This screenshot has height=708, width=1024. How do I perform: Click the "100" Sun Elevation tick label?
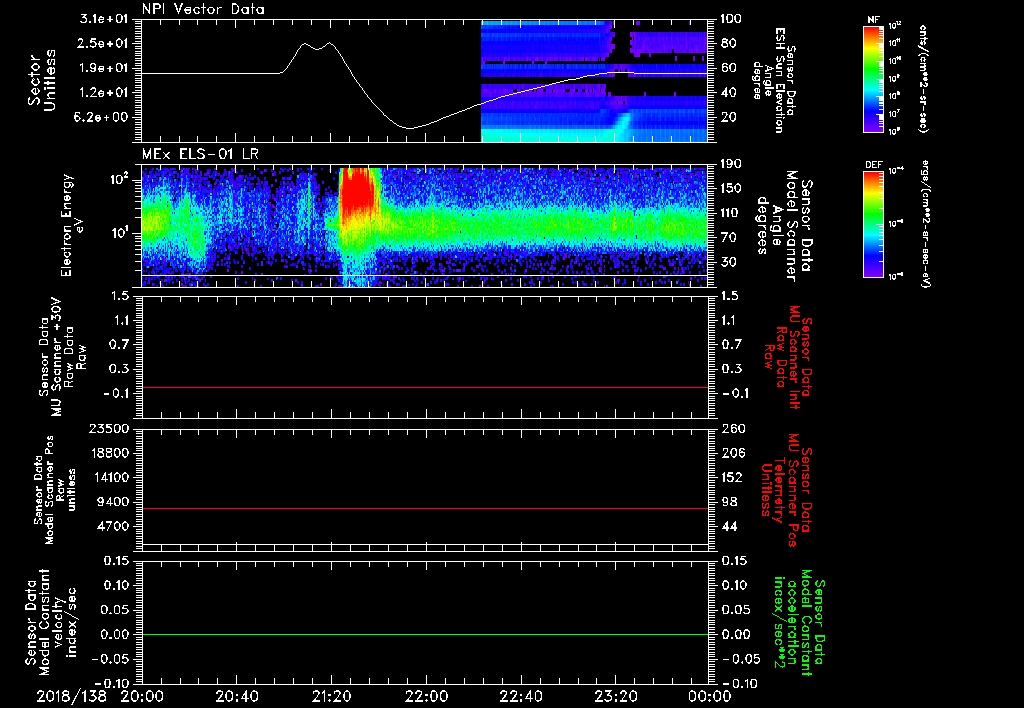(x=733, y=19)
